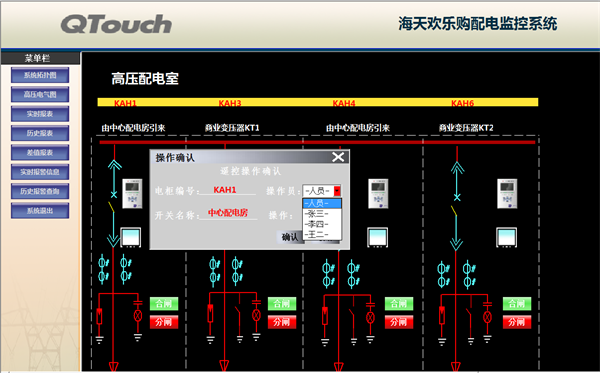
Task: Click the KAH3 label on yellow bar
Action: [230, 103]
